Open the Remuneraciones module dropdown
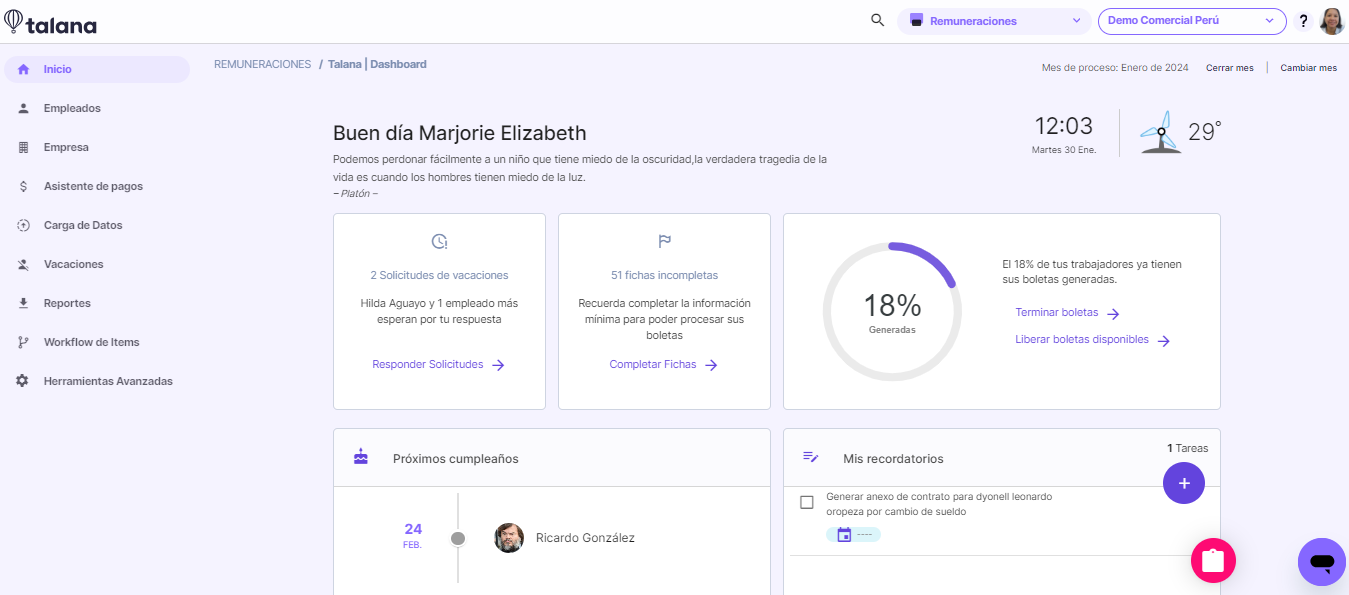The width and height of the screenshot is (1349, 595). click(994, 21)
